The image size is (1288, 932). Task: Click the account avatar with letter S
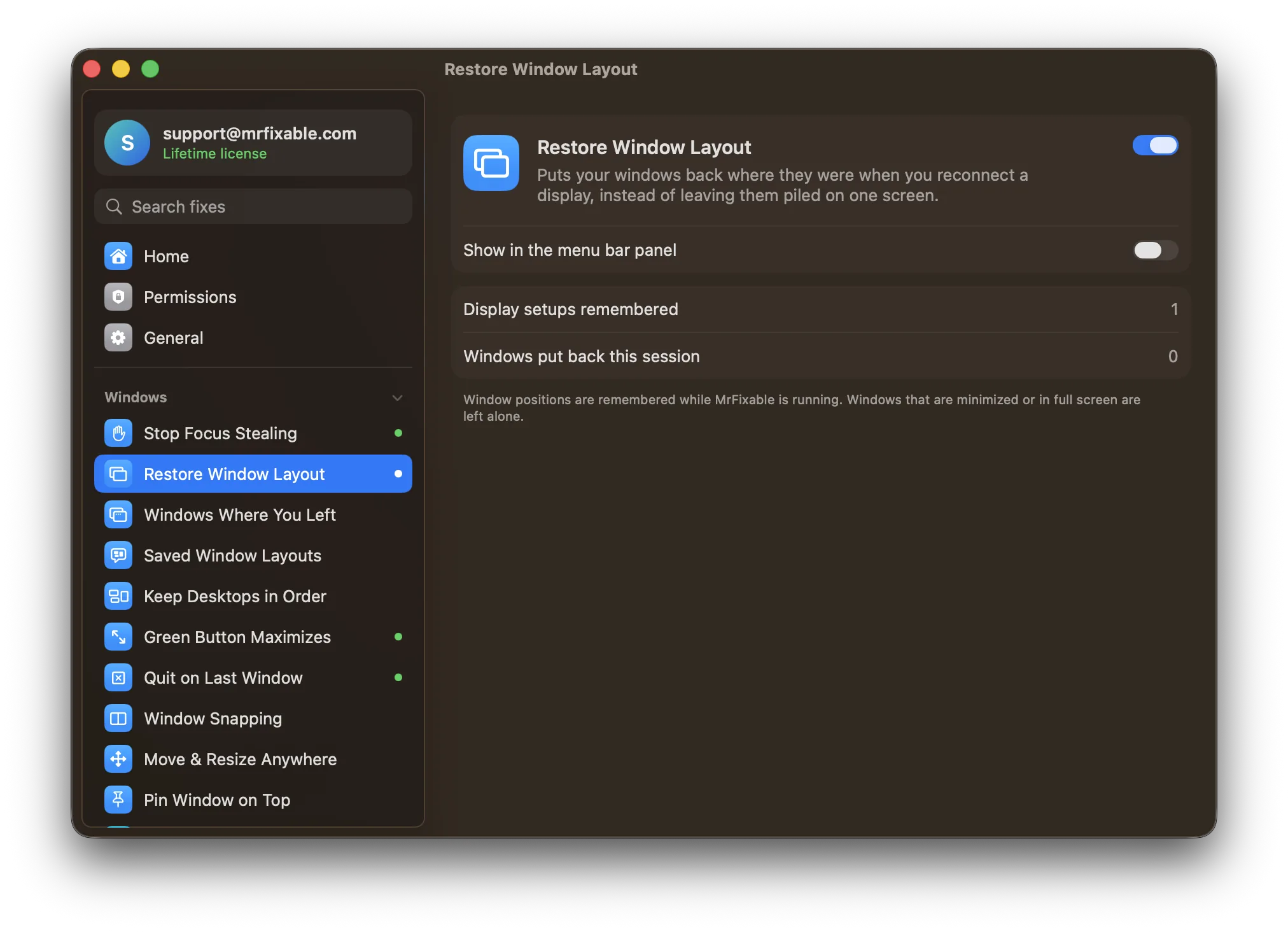pos(127,143)
